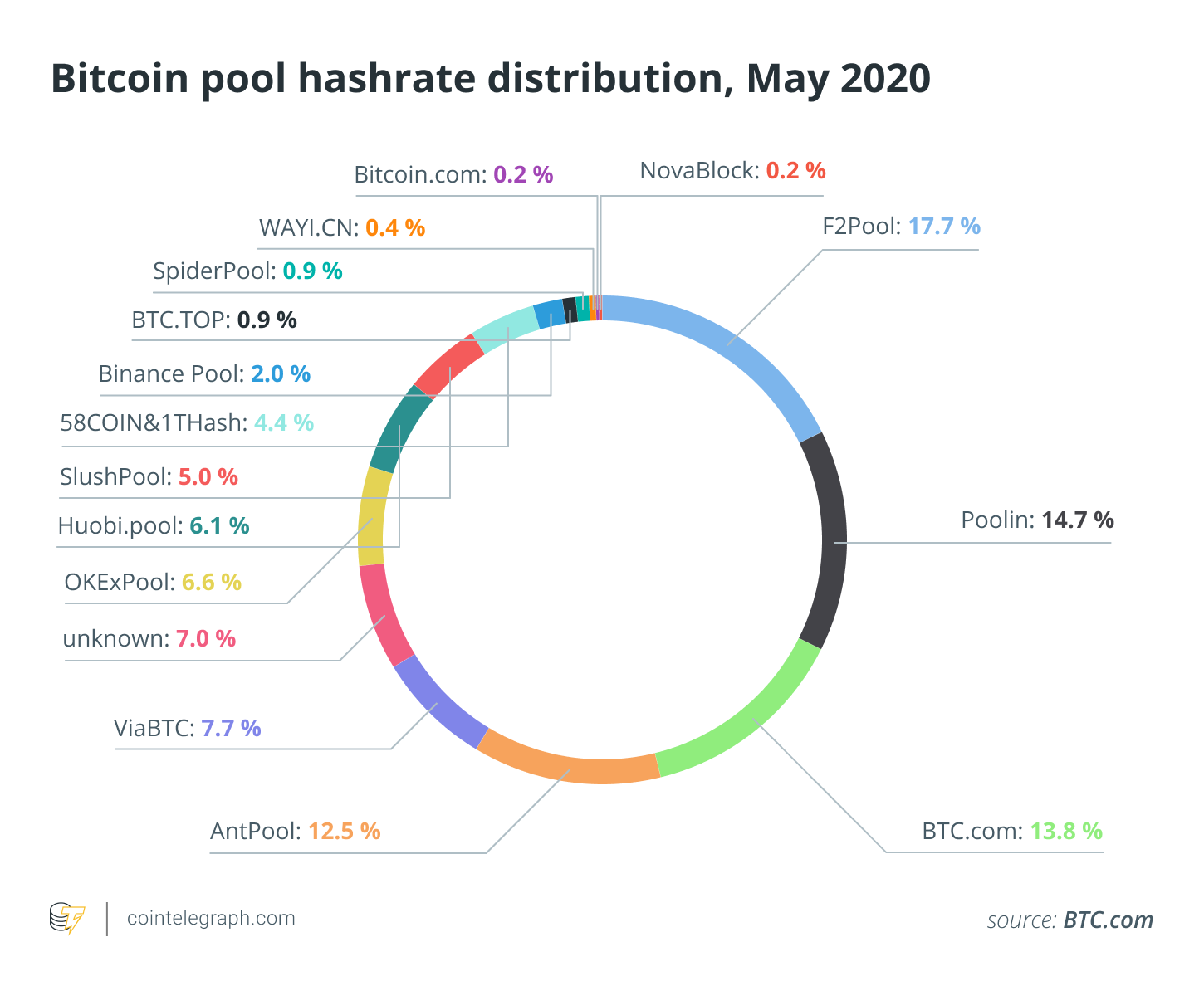Screen dimensions: 1204x986
Task: Select the yellow OKExPool donut segment
Action: (371, 517)
